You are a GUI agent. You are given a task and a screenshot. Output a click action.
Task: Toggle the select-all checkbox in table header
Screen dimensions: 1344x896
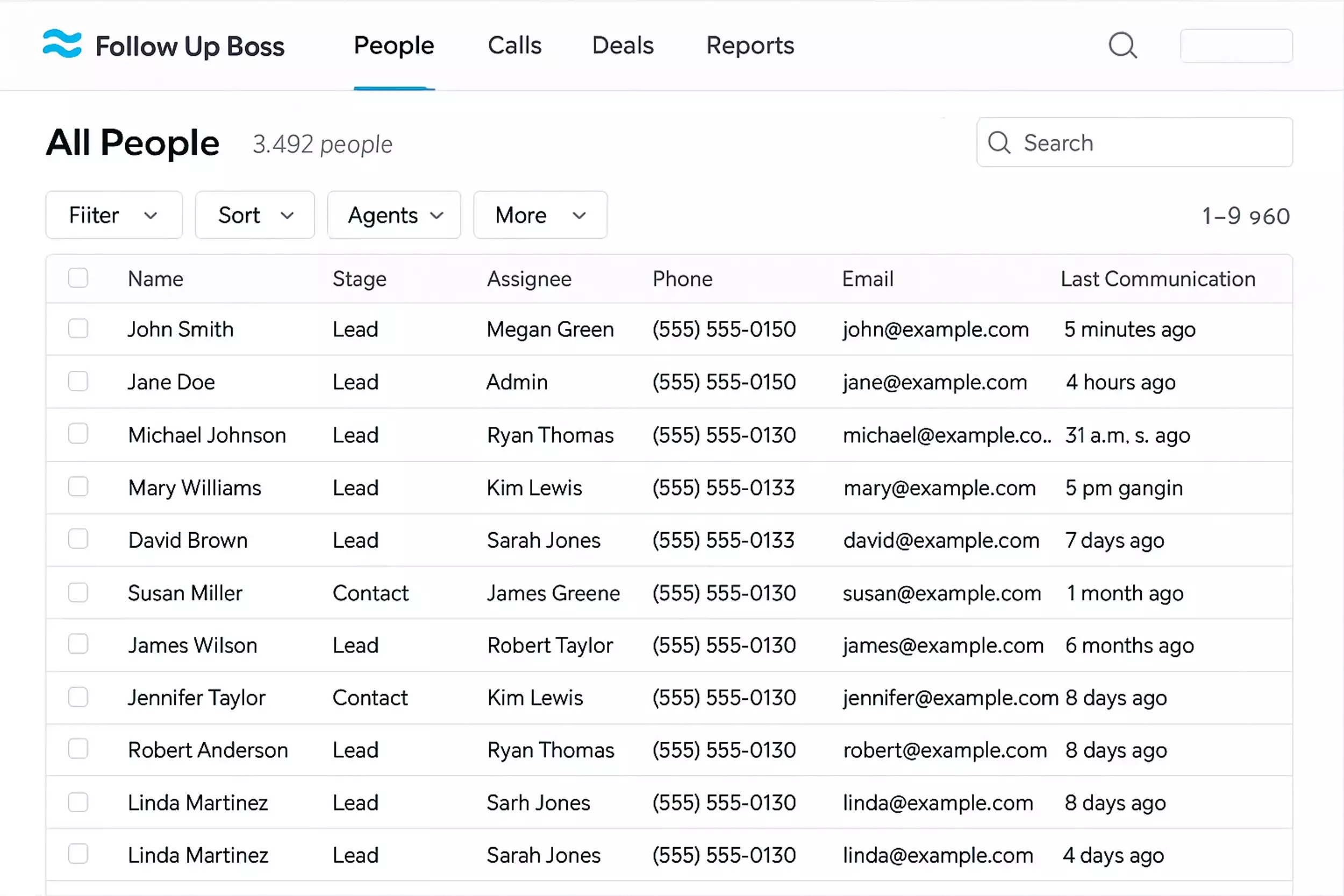78,278
